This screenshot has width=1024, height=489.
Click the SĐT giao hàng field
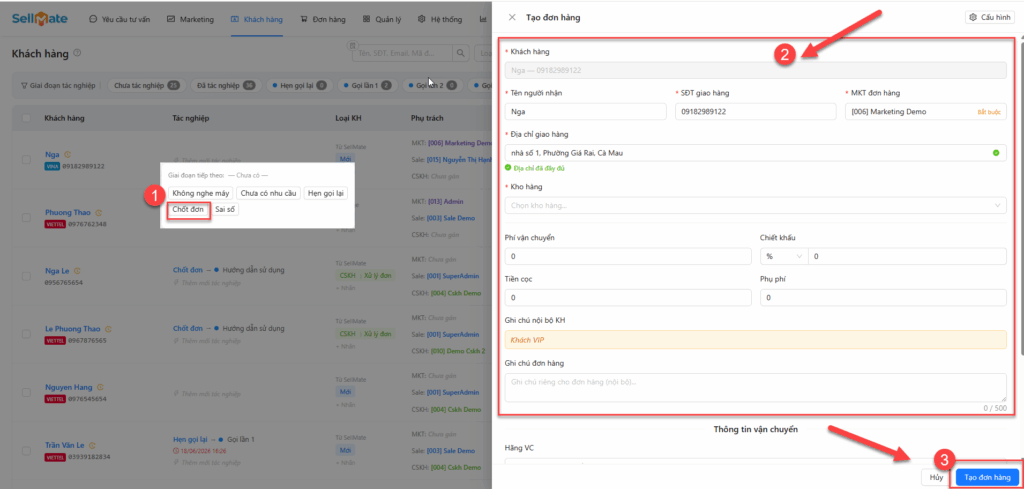(756, 112)
